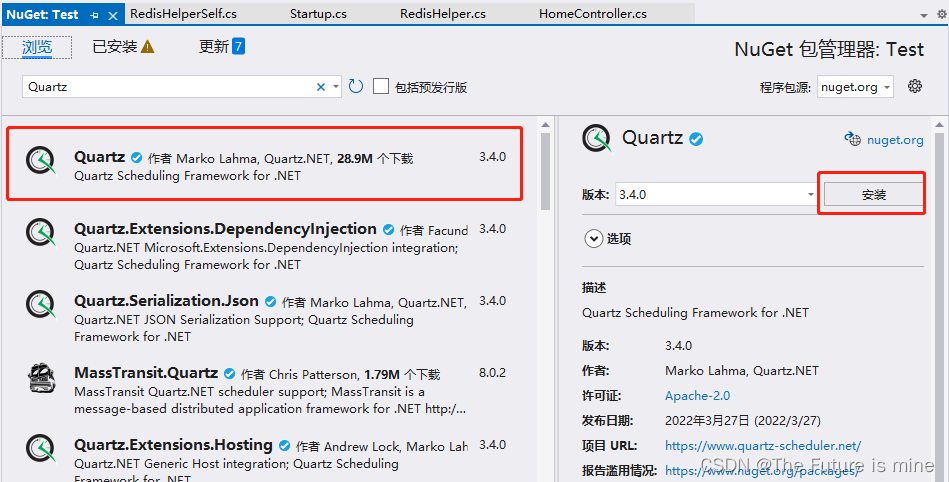Click NuGet 包管理器: Test title

click(829, 49)
